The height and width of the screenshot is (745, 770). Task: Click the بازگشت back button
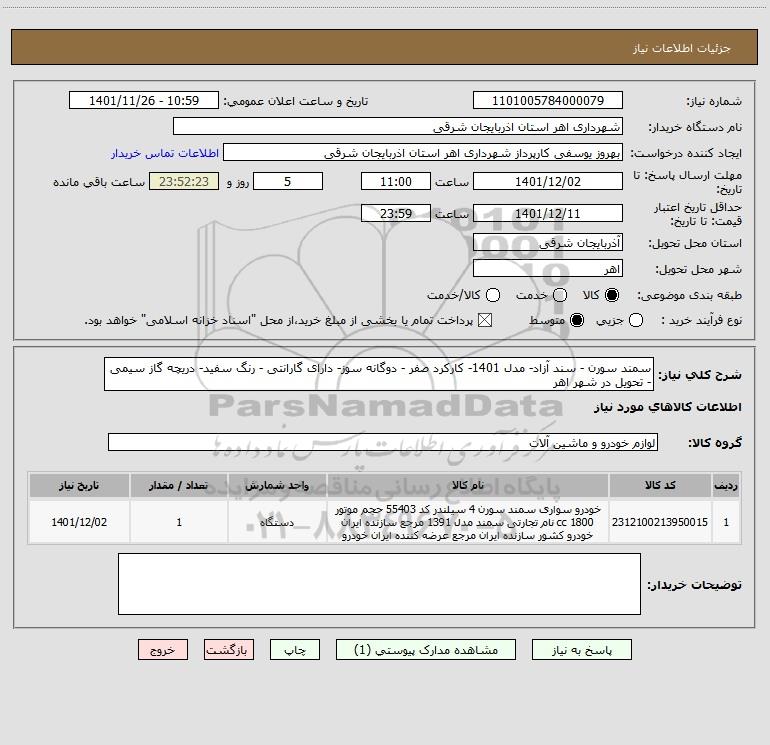coord(229,650)
